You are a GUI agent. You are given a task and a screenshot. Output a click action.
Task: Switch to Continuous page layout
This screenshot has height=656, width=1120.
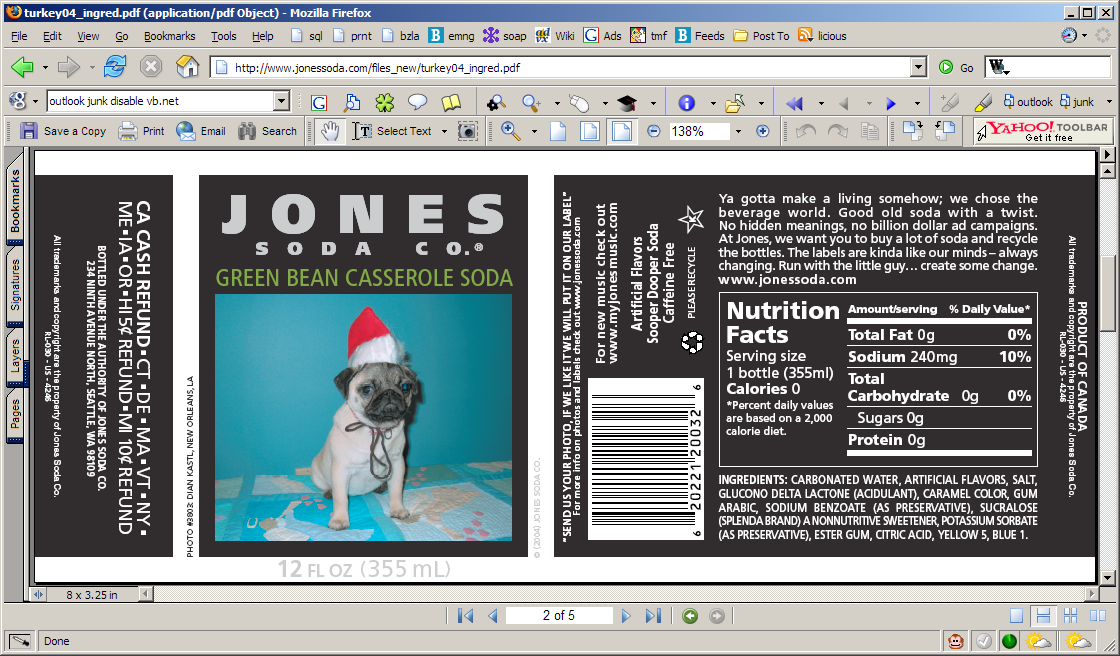click(1044, 615)
